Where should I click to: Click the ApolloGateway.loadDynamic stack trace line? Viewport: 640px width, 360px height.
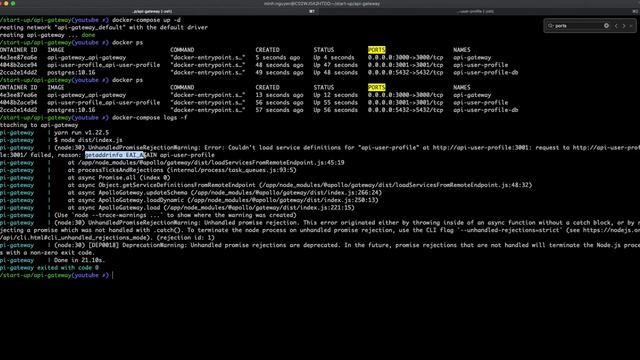(x=223, y=200)
